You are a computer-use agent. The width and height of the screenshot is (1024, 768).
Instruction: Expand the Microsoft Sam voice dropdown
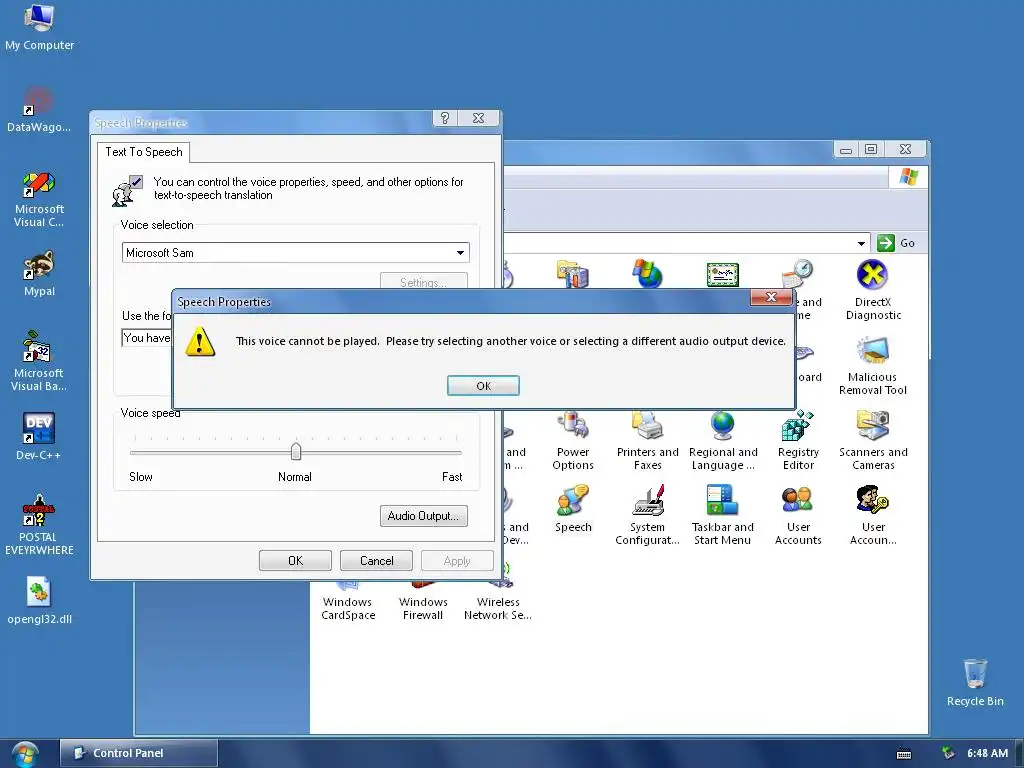pos(460,253)
